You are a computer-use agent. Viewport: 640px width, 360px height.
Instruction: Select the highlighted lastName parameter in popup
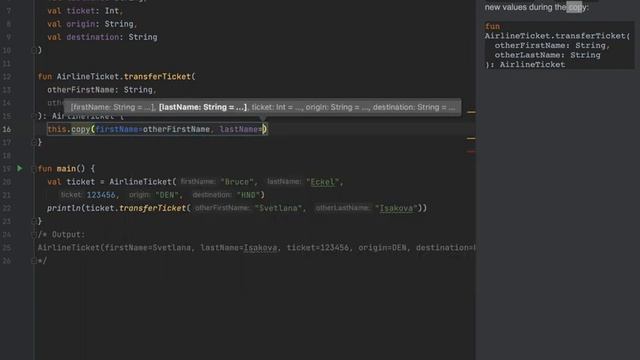click(x=203, y=107)
